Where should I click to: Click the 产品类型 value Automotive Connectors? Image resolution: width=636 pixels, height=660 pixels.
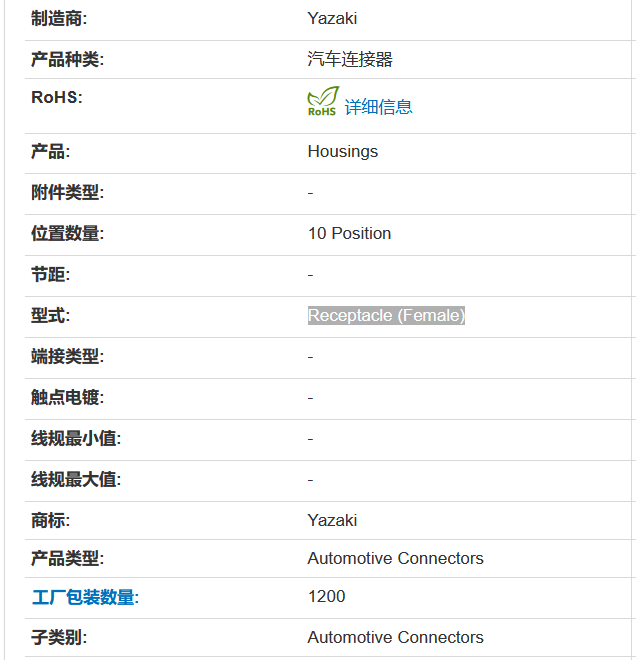396,559
